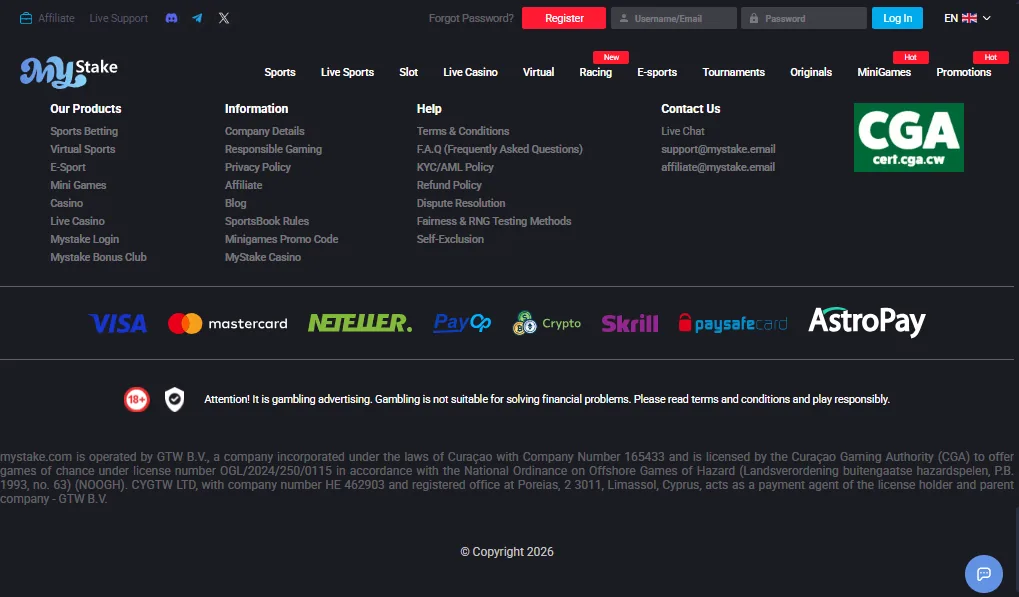
Task: Open Self-Exclusion link
Action: [x=450, y=239]
